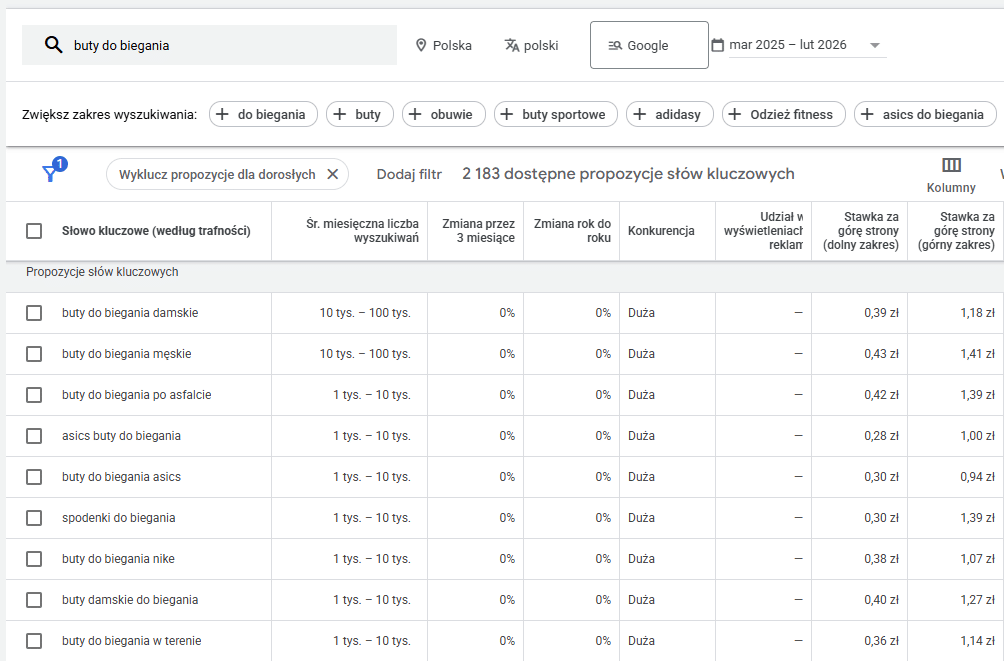Screen dimensions: 1004x661
Task: Add 'do biegania' to broaden search
Action: click(x=263, y=115)
